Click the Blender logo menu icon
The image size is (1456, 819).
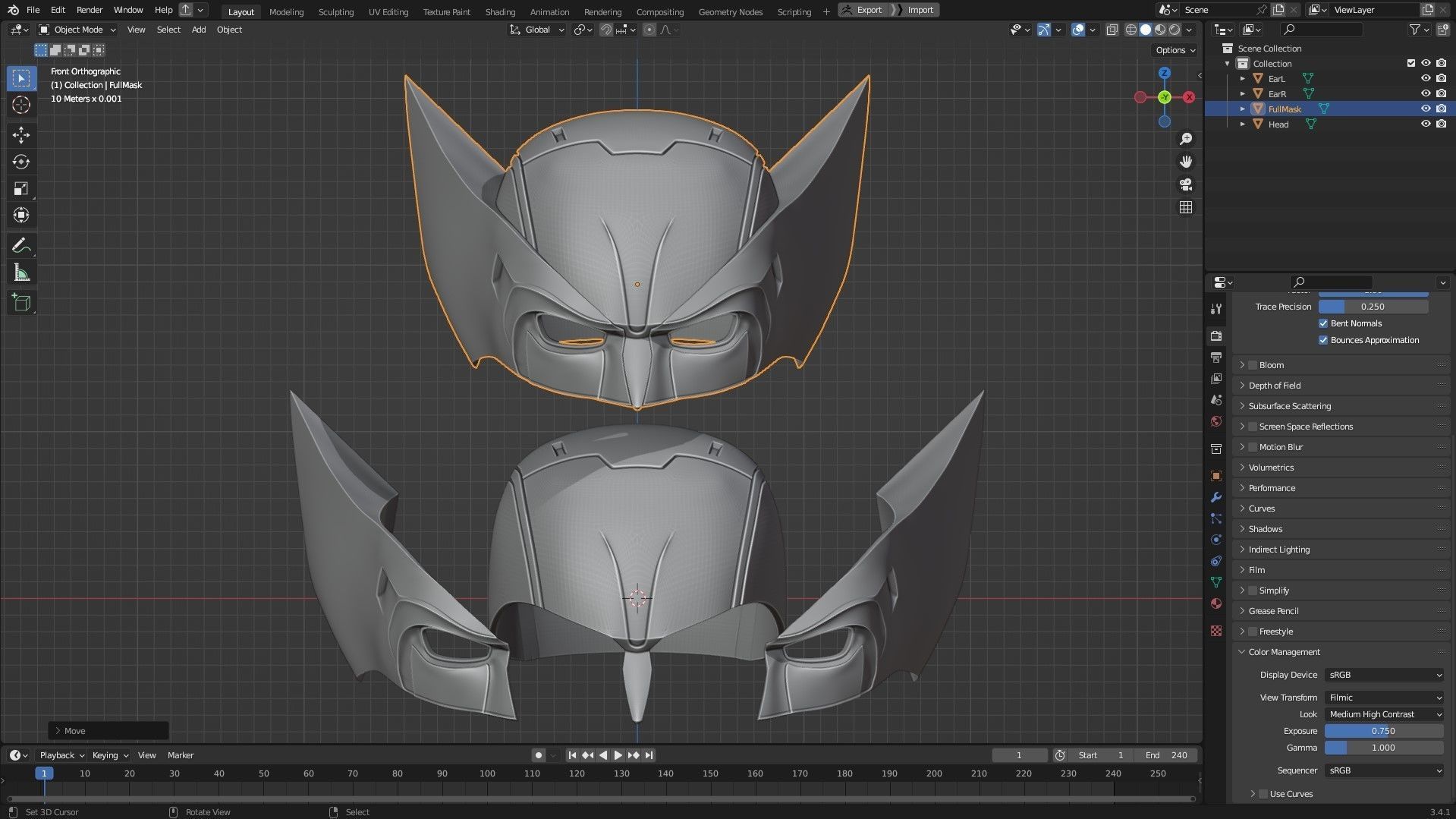13,10
